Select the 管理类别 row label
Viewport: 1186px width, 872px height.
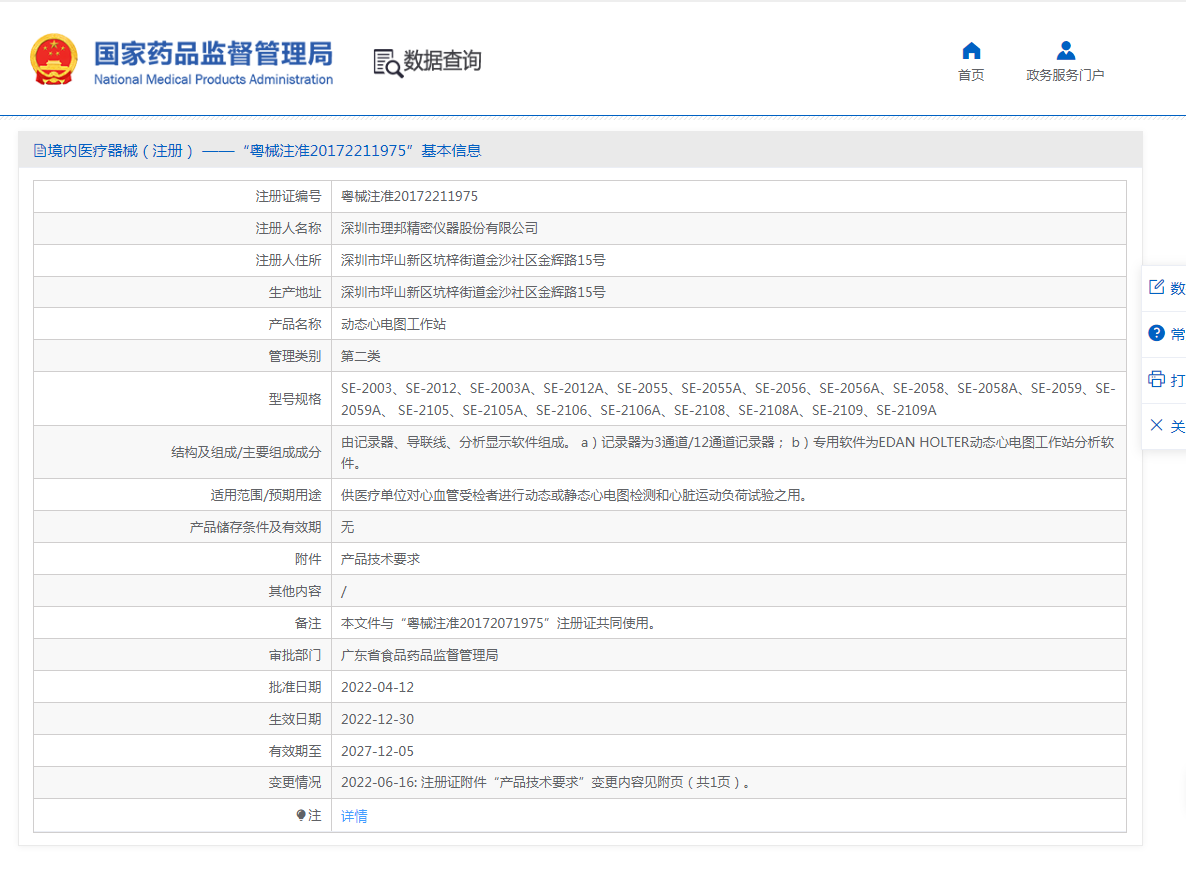295,356
